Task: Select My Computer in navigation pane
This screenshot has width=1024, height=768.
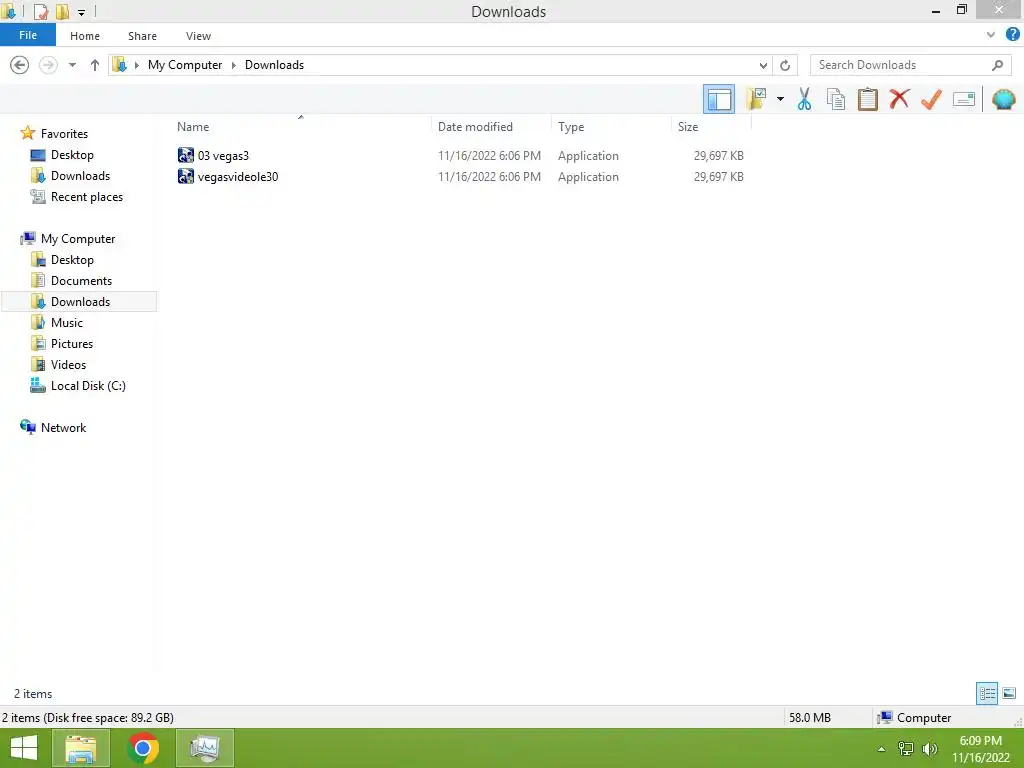Action: click(78, 238)
